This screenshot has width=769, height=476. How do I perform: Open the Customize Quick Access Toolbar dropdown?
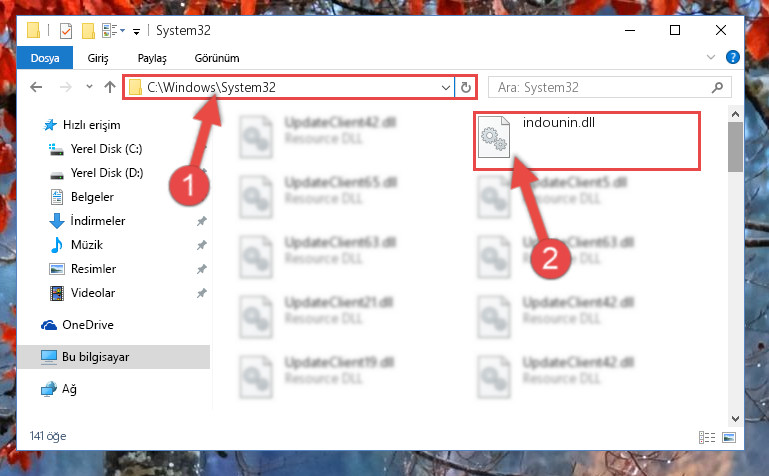point(136,32)
